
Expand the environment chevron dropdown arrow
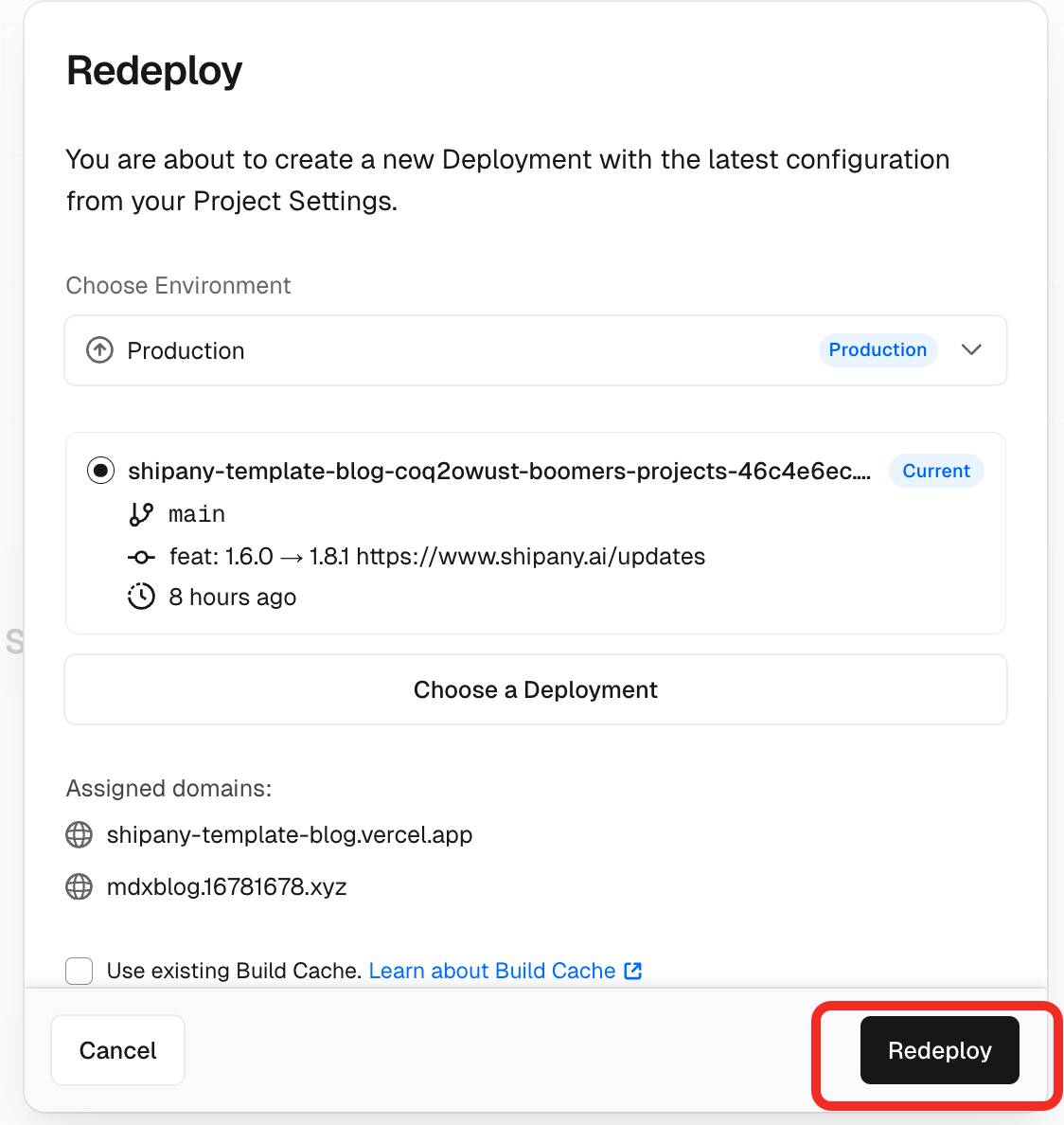click(x=971, y=349)
